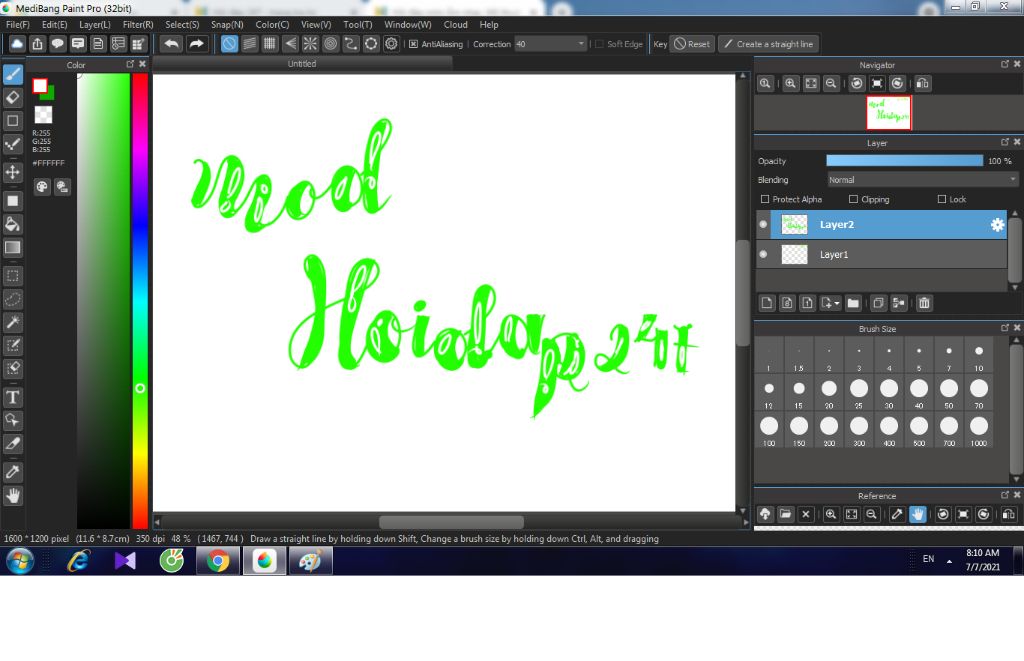
Task: Open the Snap menu
Action: 227,24
